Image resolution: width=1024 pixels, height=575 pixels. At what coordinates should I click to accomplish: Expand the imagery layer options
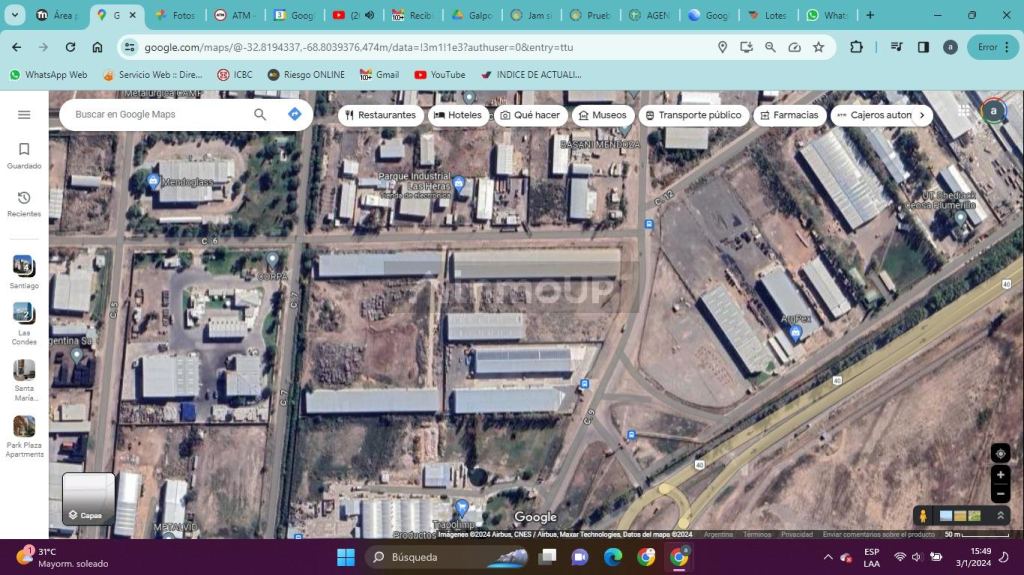1000,516
